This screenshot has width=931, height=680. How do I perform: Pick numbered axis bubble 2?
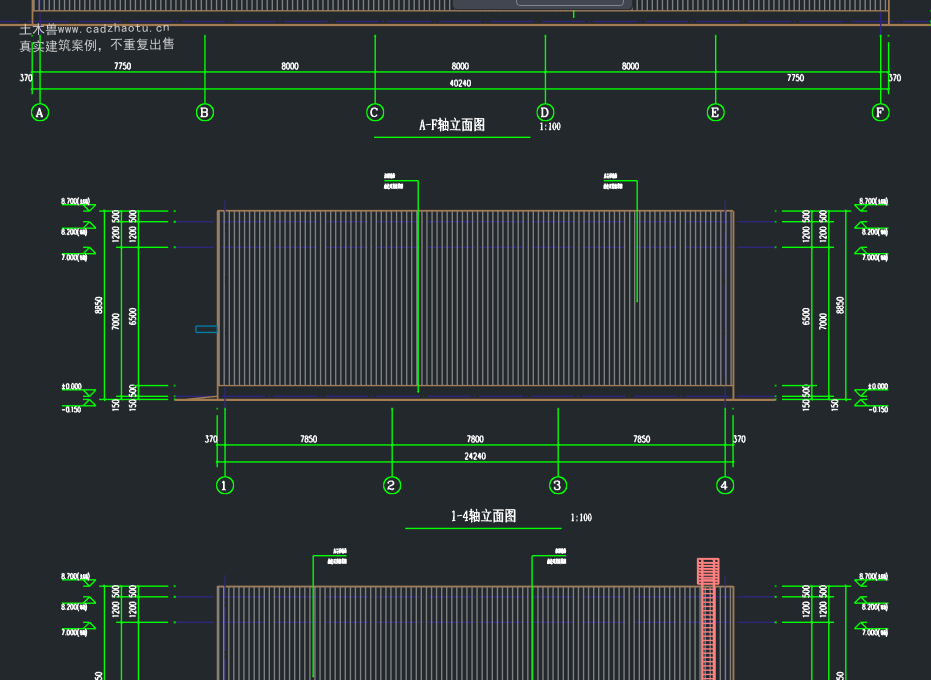pyautogui.click(x=392, y=485)
